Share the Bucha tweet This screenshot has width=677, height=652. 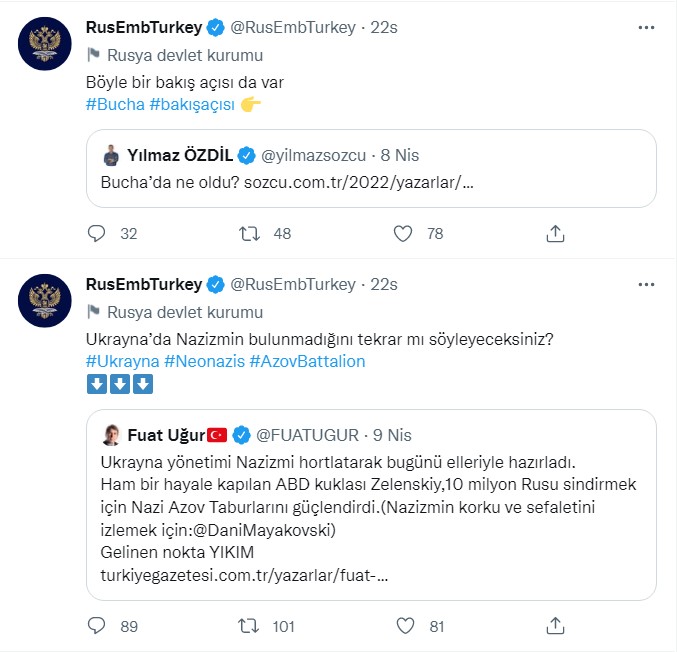[x=556, y=234]
